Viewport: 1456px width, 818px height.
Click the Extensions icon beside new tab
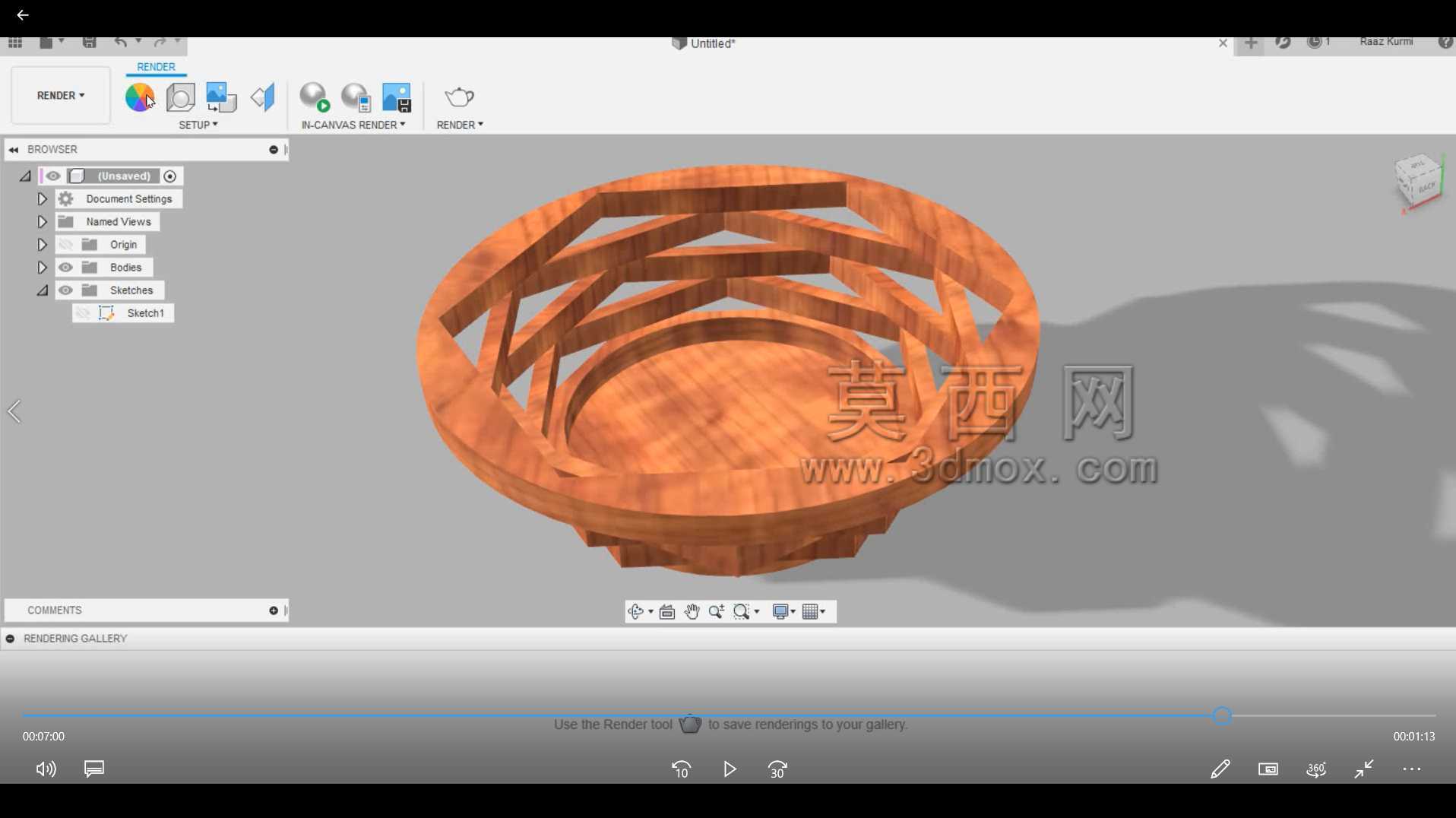pyautogui.click(x=1283, y=43)
